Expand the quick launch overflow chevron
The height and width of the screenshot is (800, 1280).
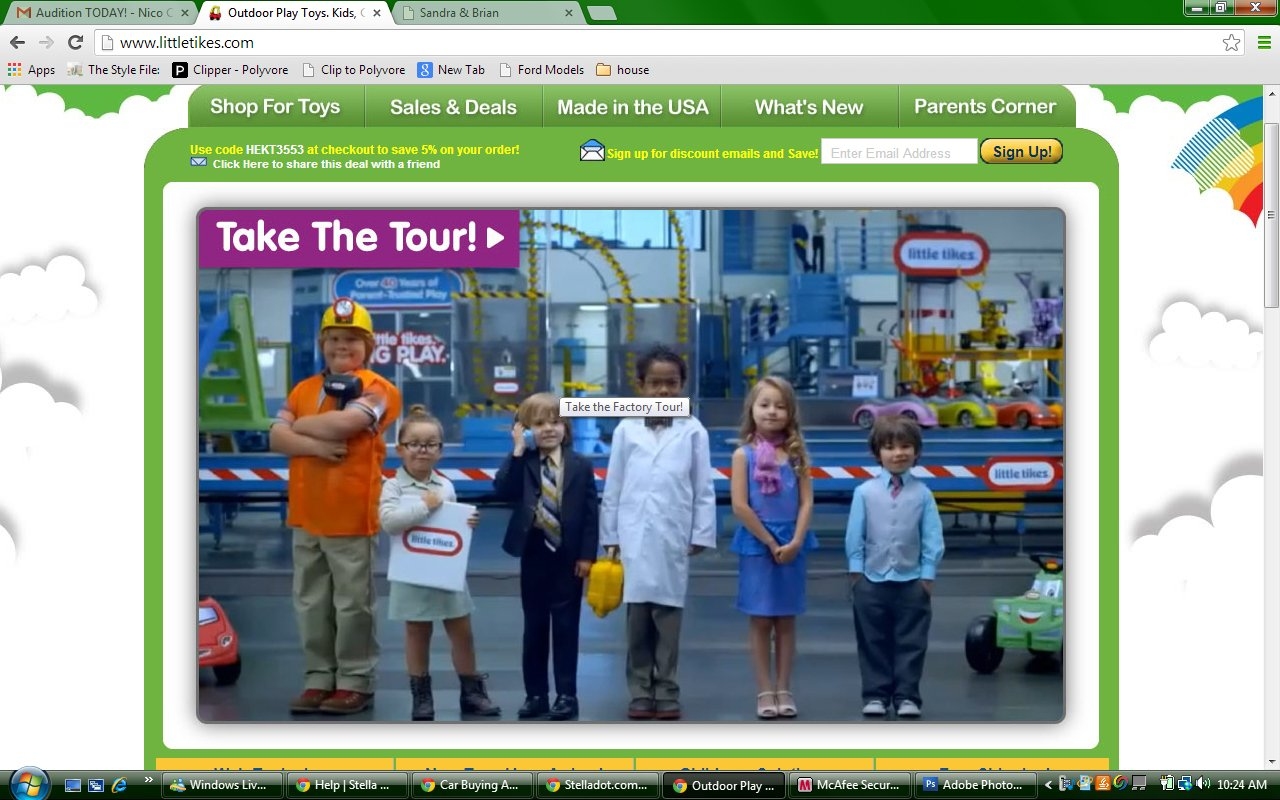pyautogui.click(x=149, y=780)
